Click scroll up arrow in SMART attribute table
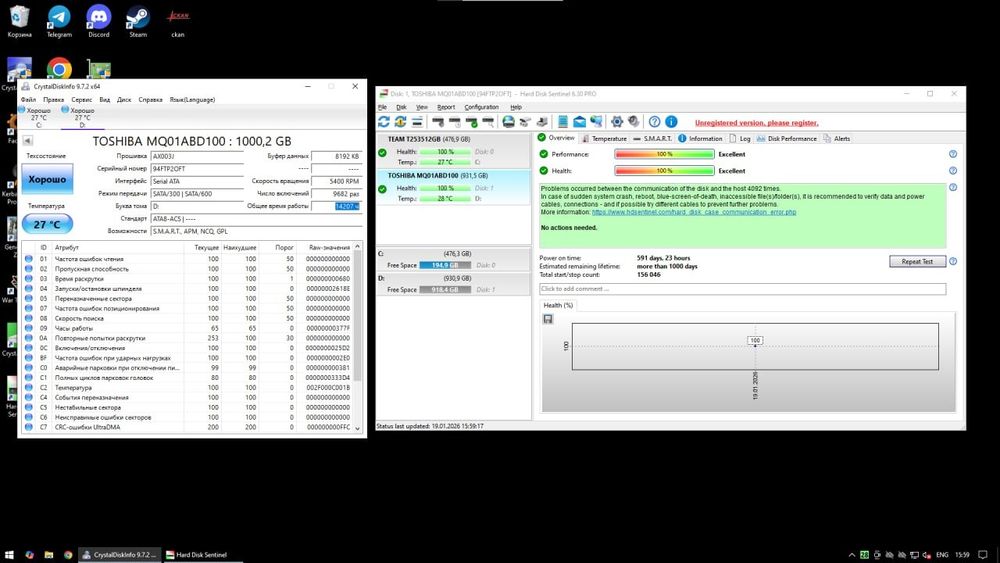 click(357, 246)
